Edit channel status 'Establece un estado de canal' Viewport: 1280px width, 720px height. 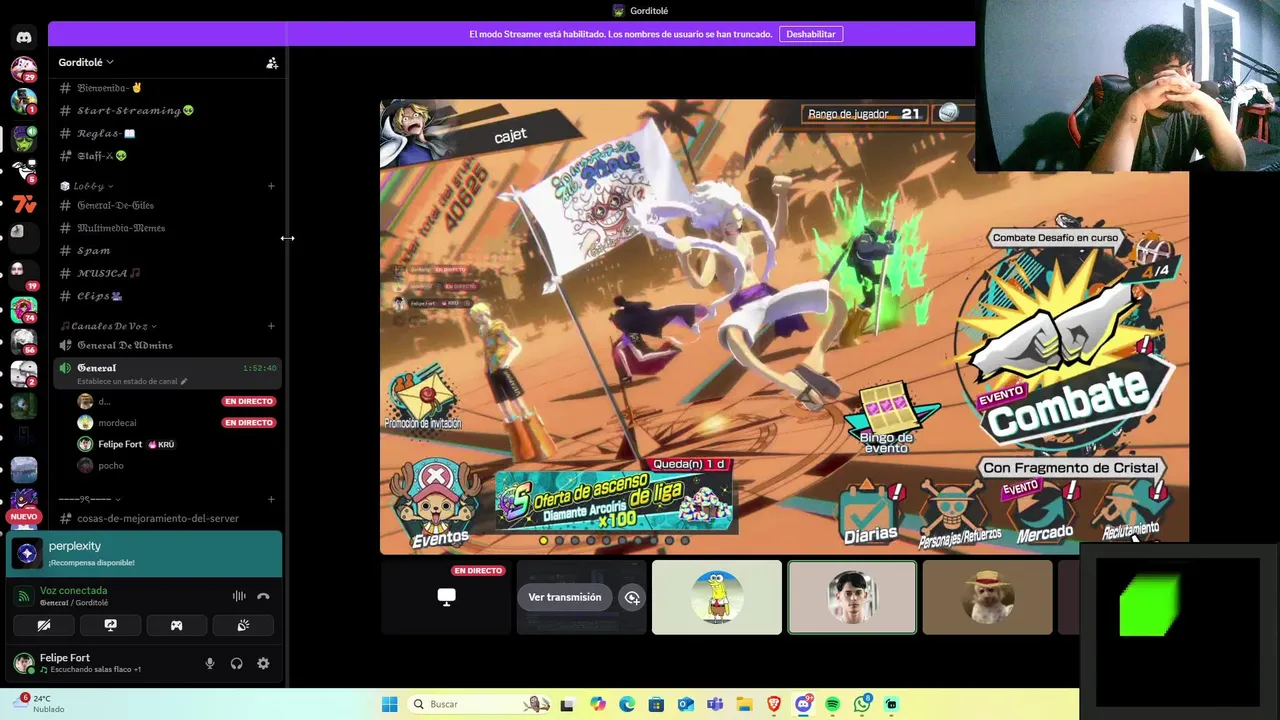[x=132, y=381]
